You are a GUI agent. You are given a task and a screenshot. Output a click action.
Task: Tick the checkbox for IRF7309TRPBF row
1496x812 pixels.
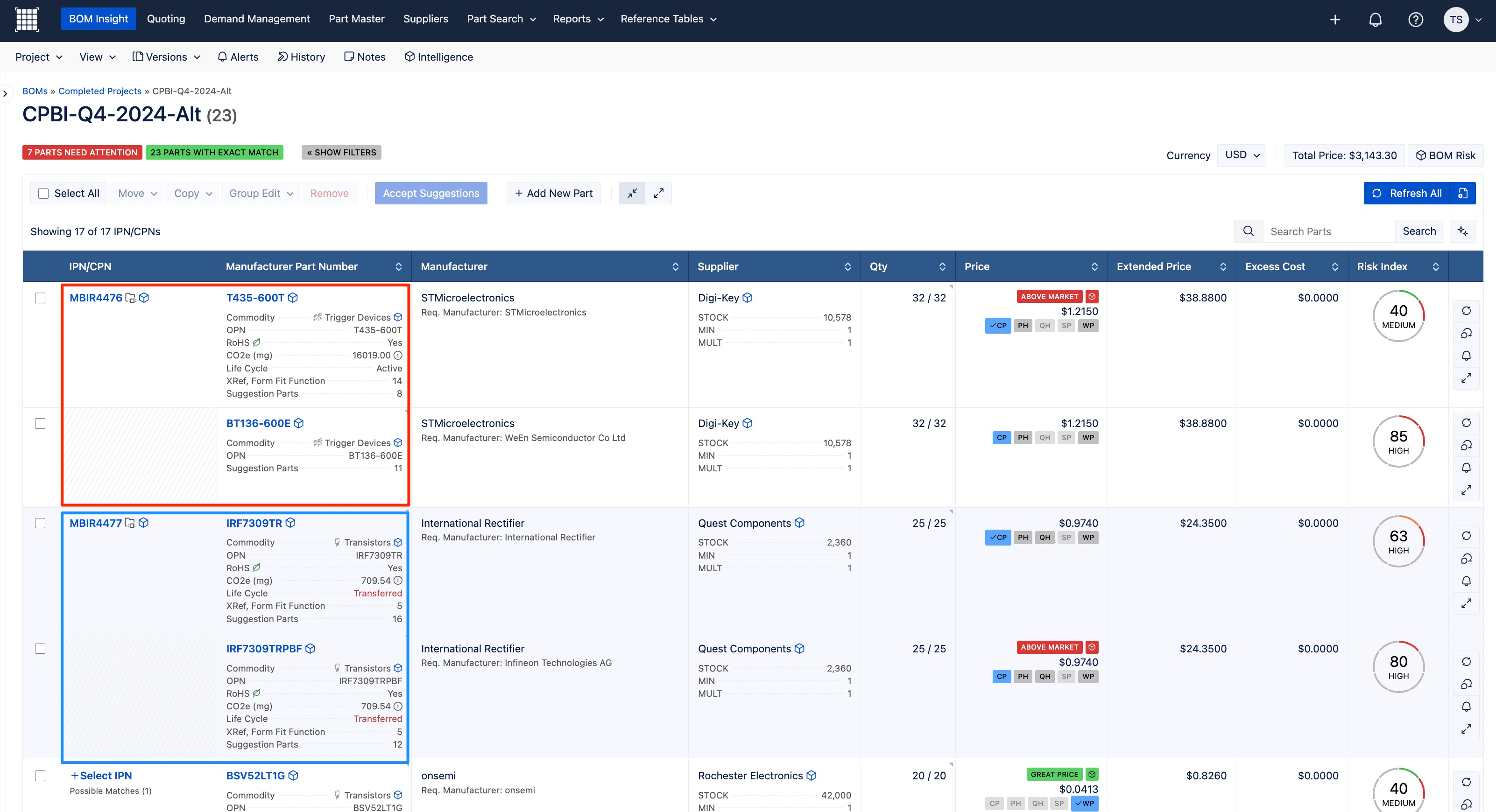tap(40, 648)
